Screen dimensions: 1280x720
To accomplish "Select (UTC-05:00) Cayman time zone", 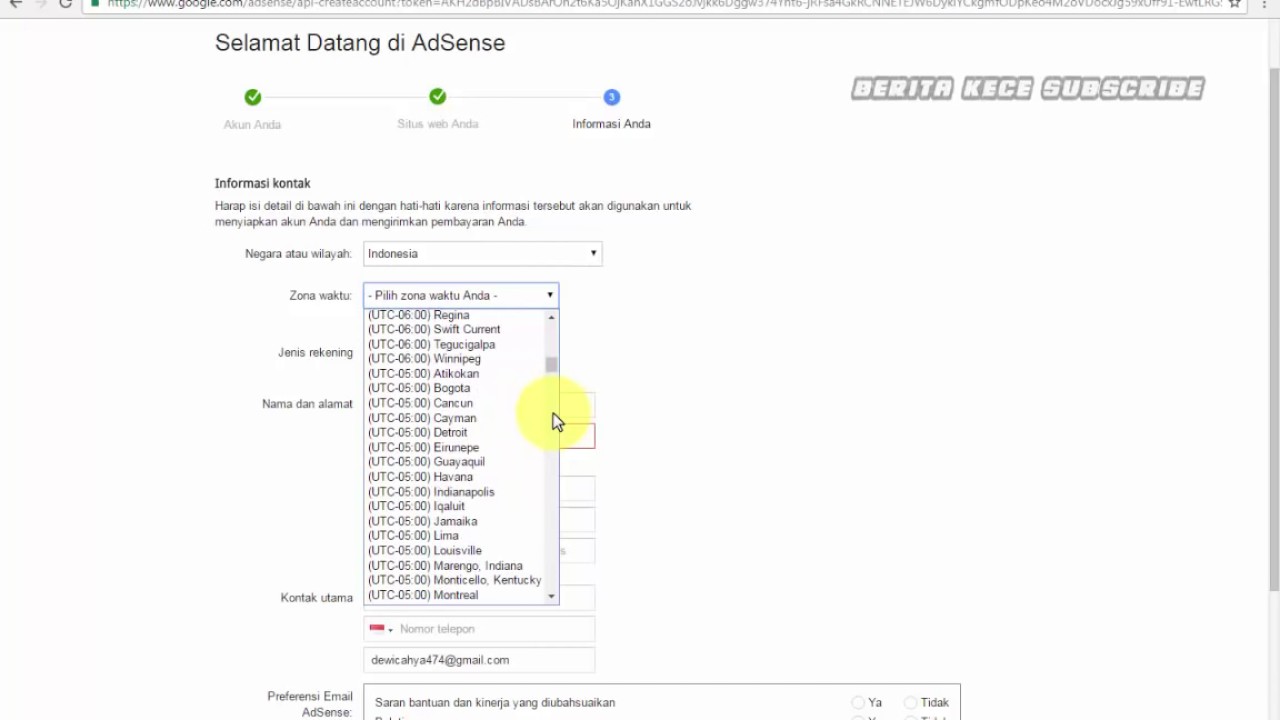I will click(x=454, y=418).
